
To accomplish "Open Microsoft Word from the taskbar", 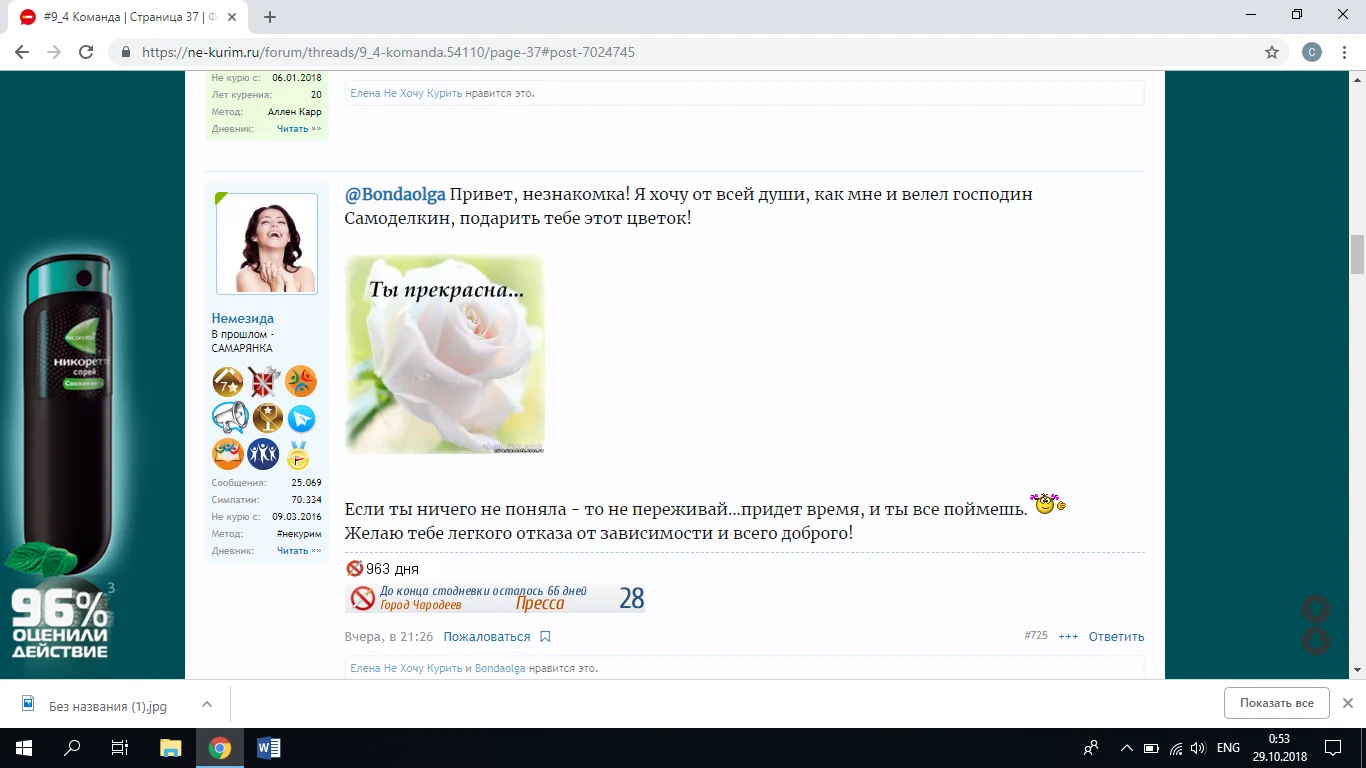I will point(267,747).
